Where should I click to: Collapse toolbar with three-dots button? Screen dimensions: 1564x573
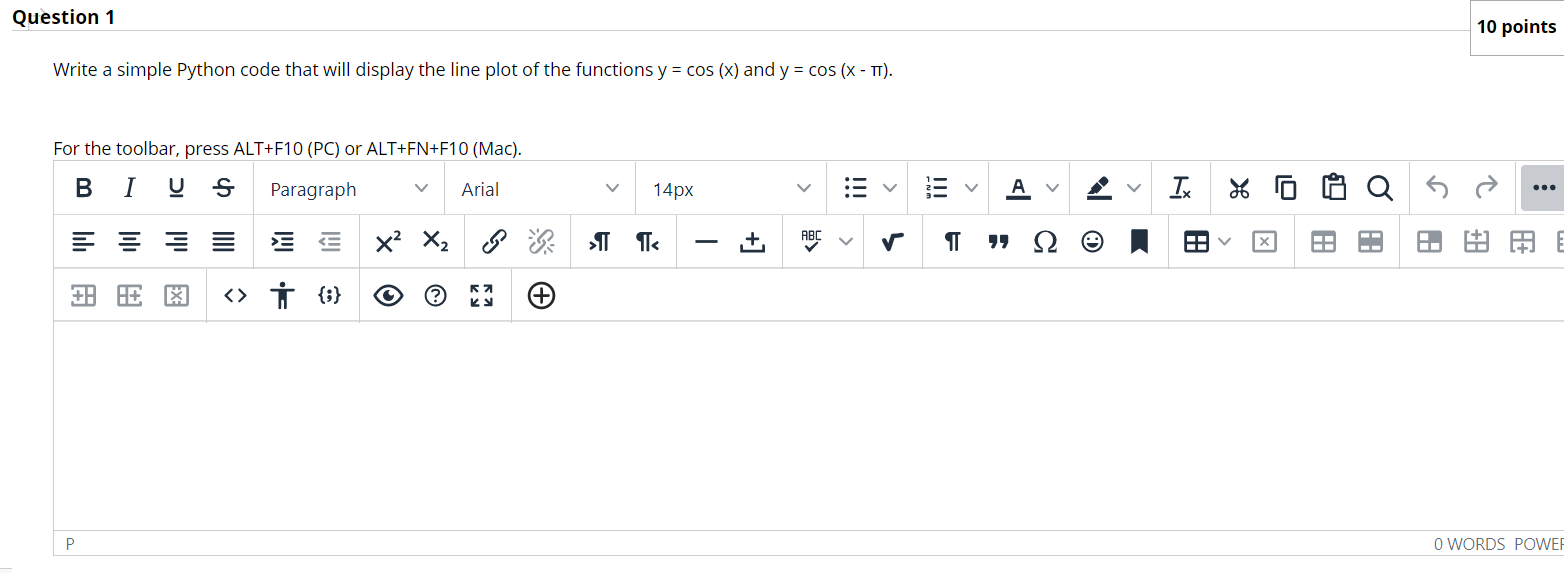coord(1542,188)
